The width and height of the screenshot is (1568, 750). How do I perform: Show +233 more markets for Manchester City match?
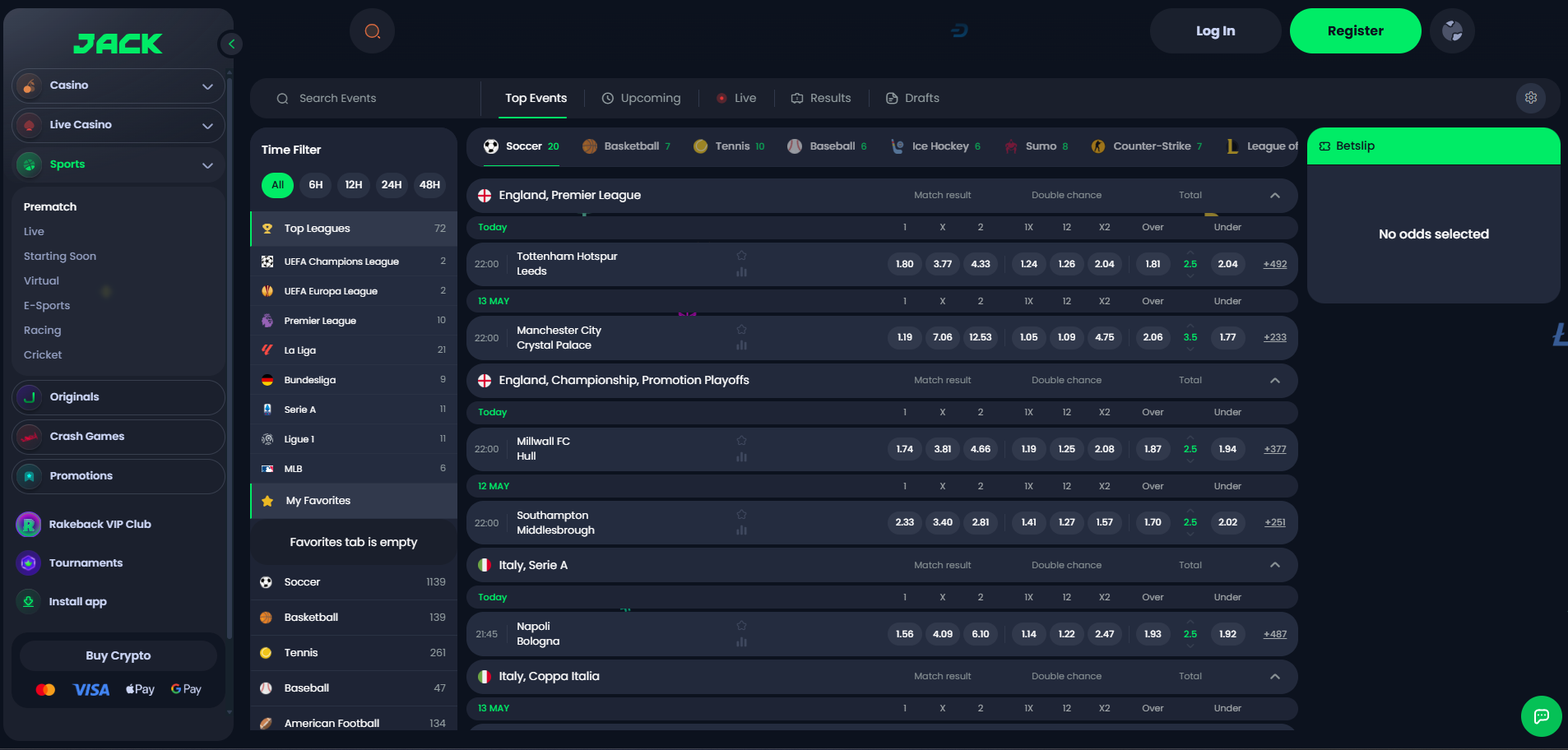tap(1275, 337)
